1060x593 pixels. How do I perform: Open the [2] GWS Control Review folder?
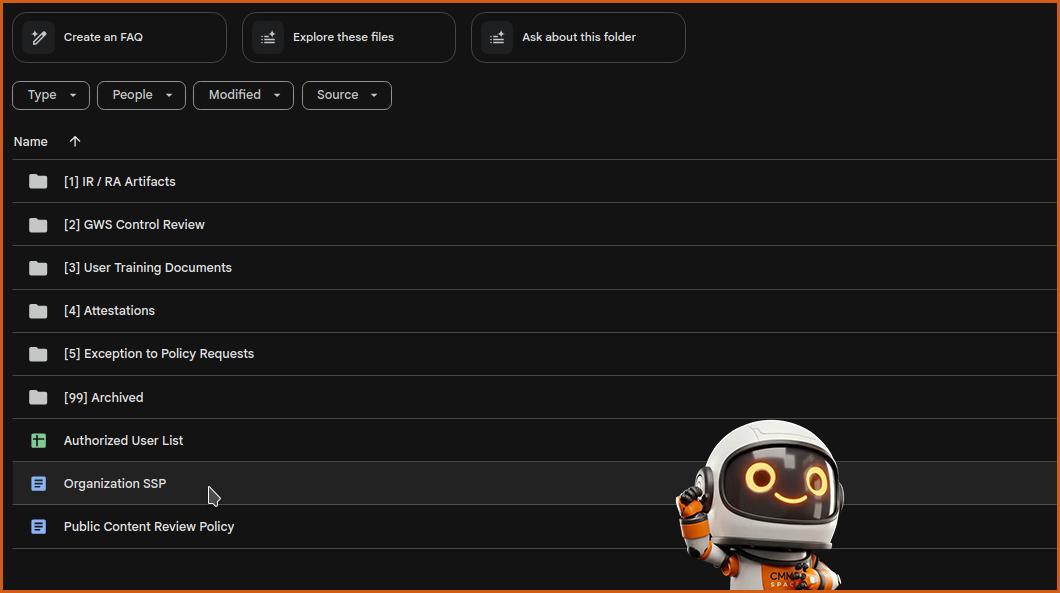534,224
